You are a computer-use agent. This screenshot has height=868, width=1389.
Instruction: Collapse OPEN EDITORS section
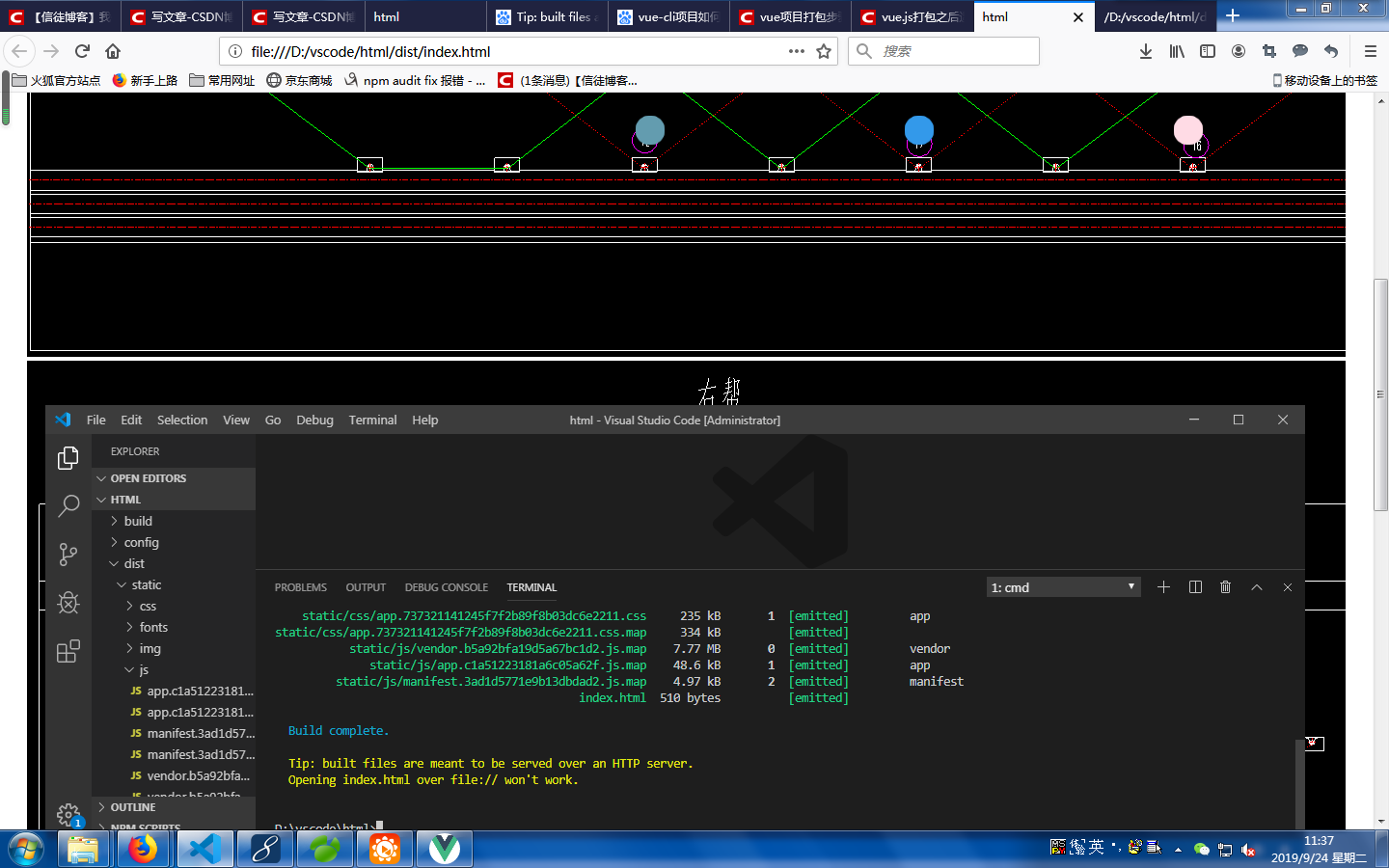click(x=174, y=478)
